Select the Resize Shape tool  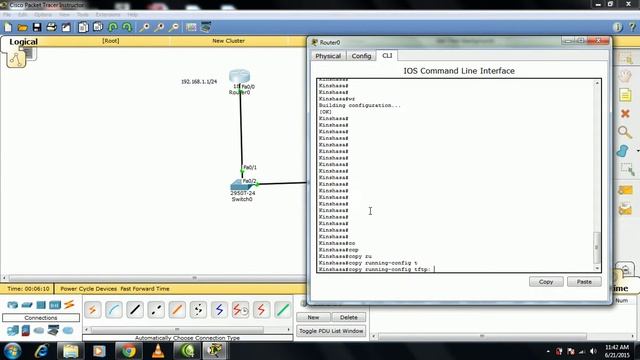[x=627, y=169]
